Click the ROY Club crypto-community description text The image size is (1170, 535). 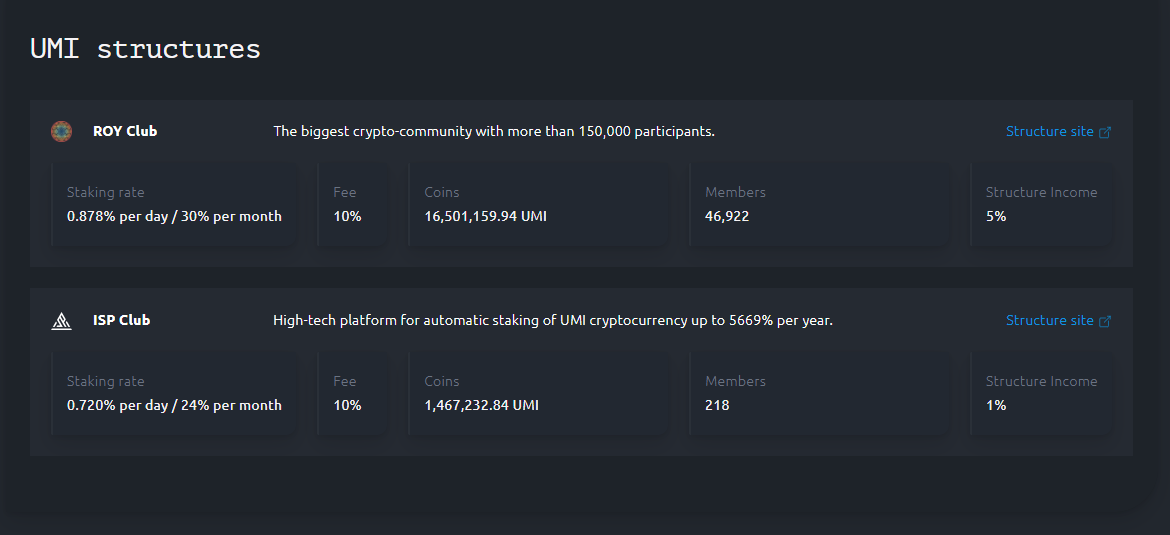point(494,131)
